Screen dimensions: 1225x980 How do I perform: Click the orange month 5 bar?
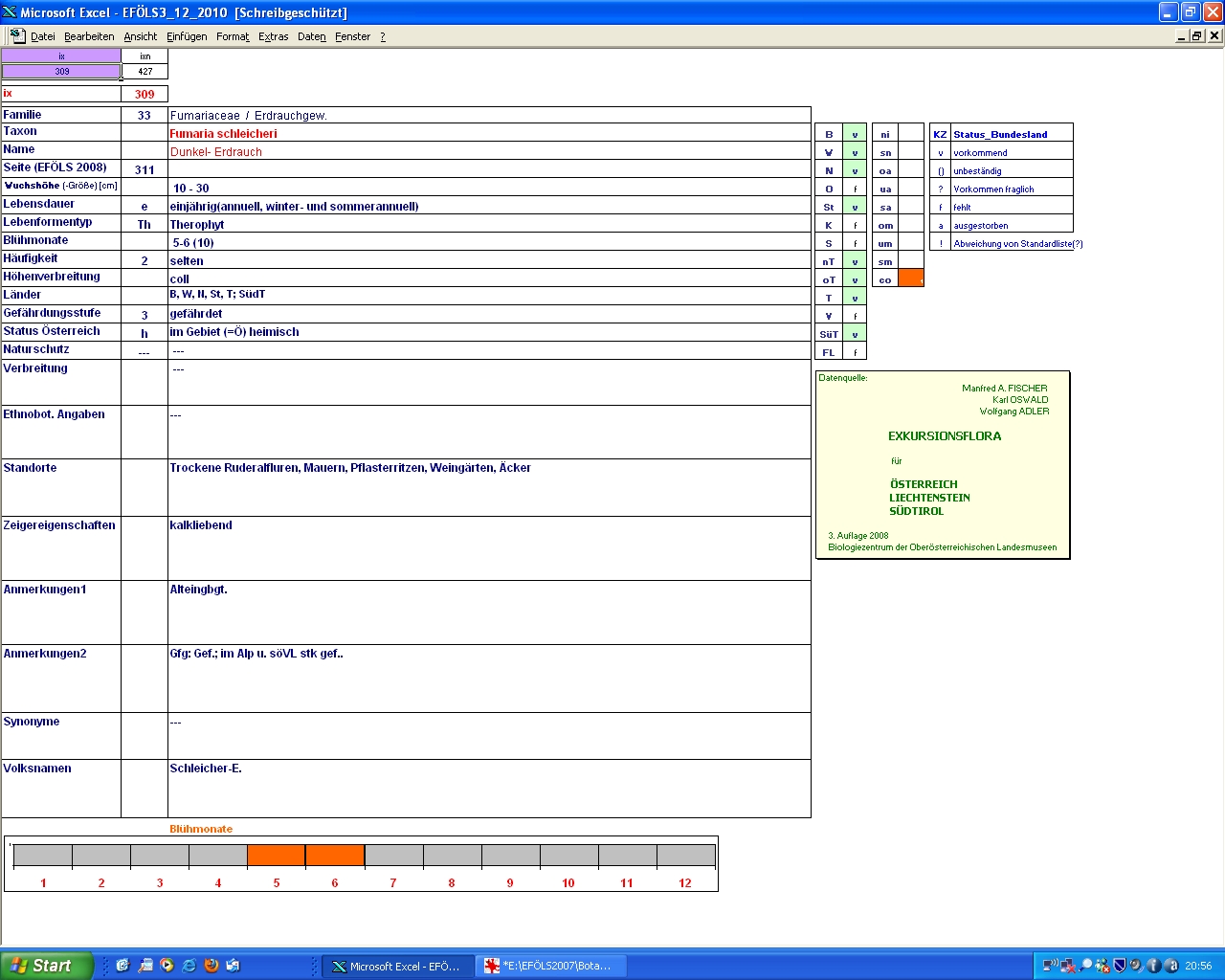click(x=277, y=855)
